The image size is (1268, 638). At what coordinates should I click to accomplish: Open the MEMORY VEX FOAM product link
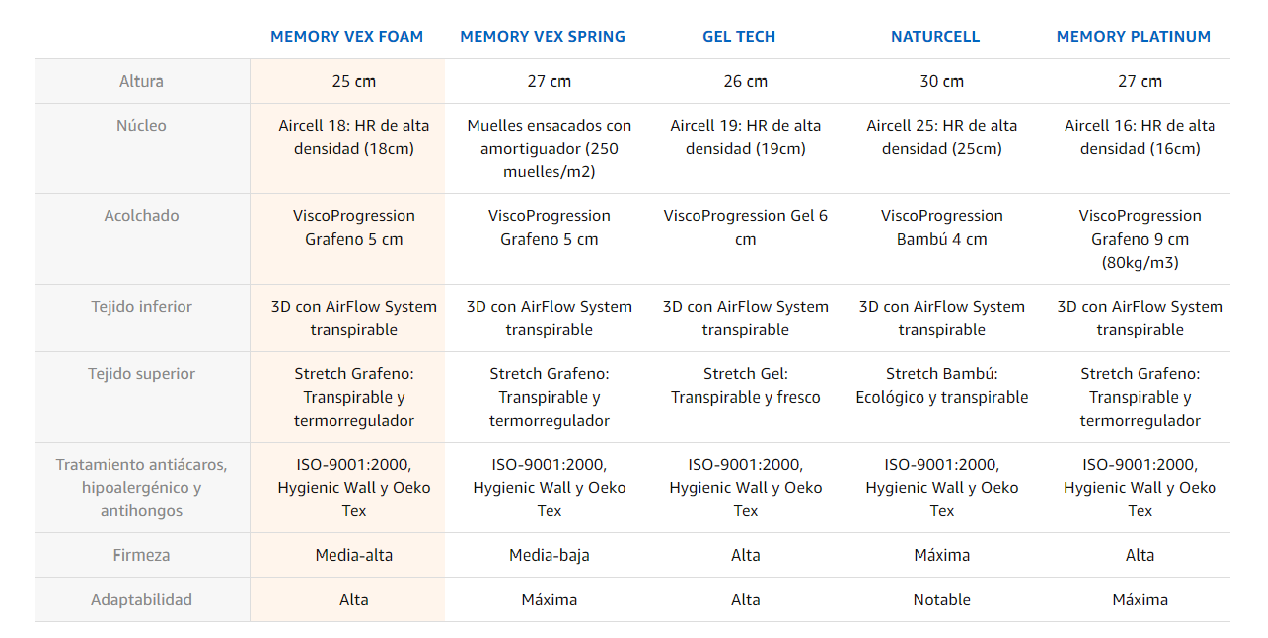click(346, 37)
